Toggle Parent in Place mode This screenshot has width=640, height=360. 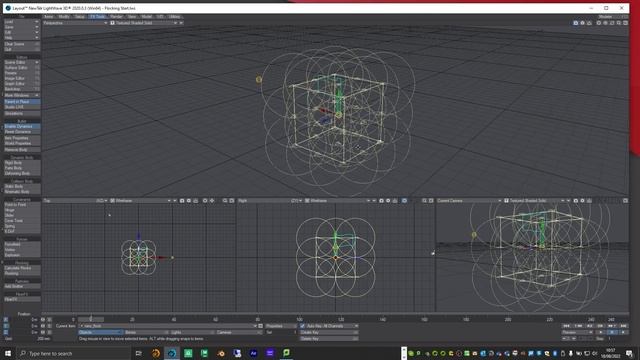(22, 101)
